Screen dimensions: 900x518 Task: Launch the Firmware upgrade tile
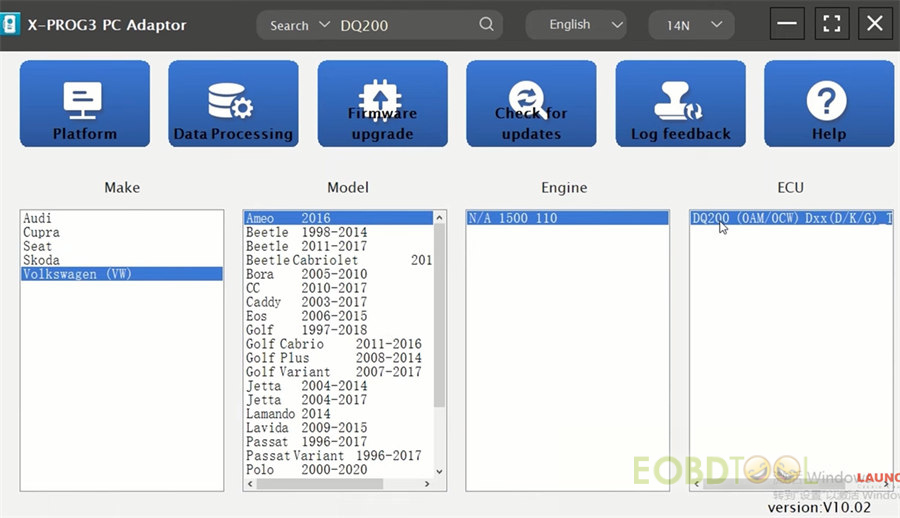pyautogui.click(x=382, y=103)
